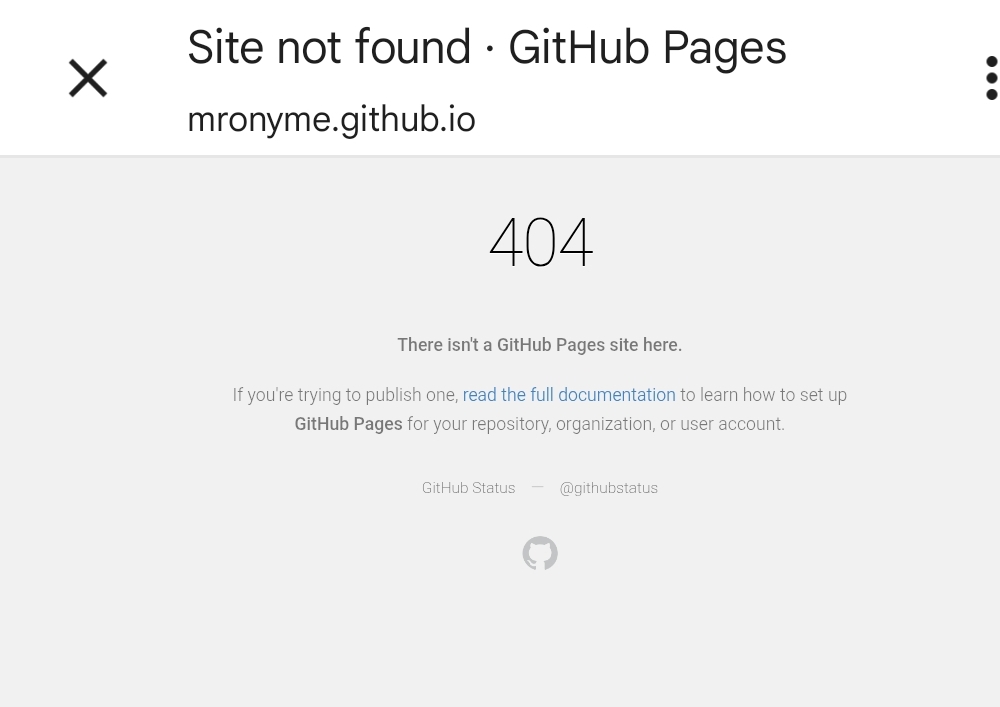Click 'There isn't a GitHub Pages site here.'
Screen dimensions: 1000x707
pos(540,345)
